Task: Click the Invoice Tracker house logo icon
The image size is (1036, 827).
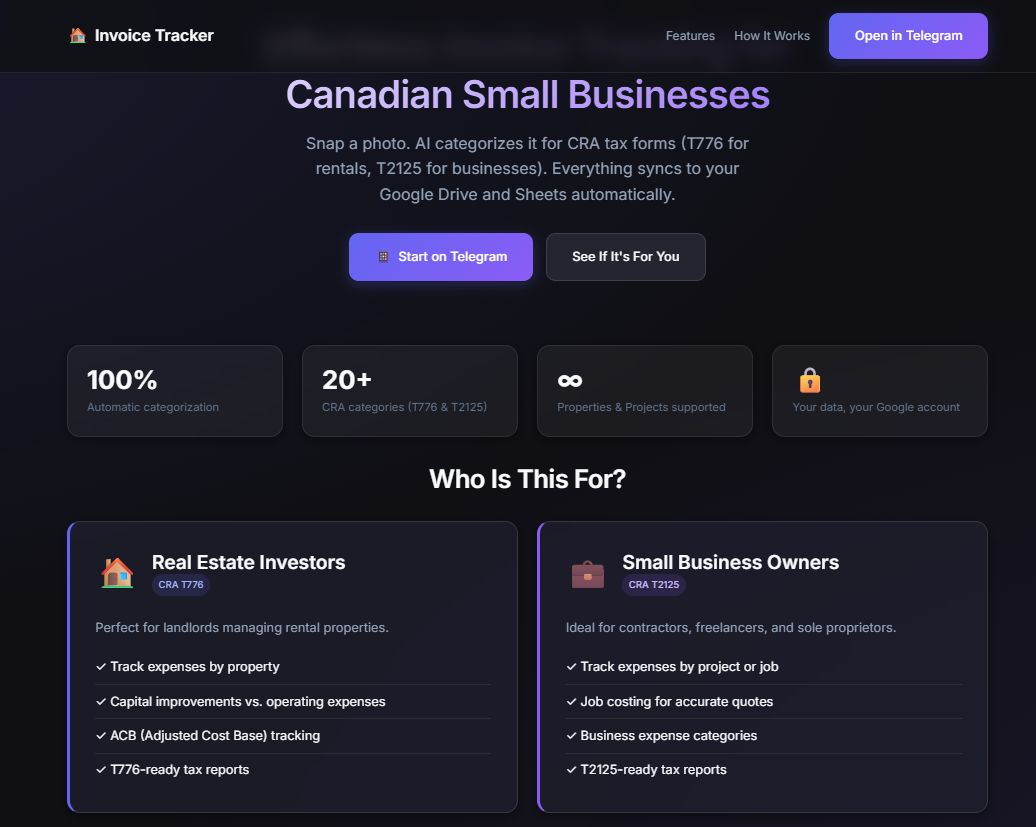Action: [x=77, y=35]
